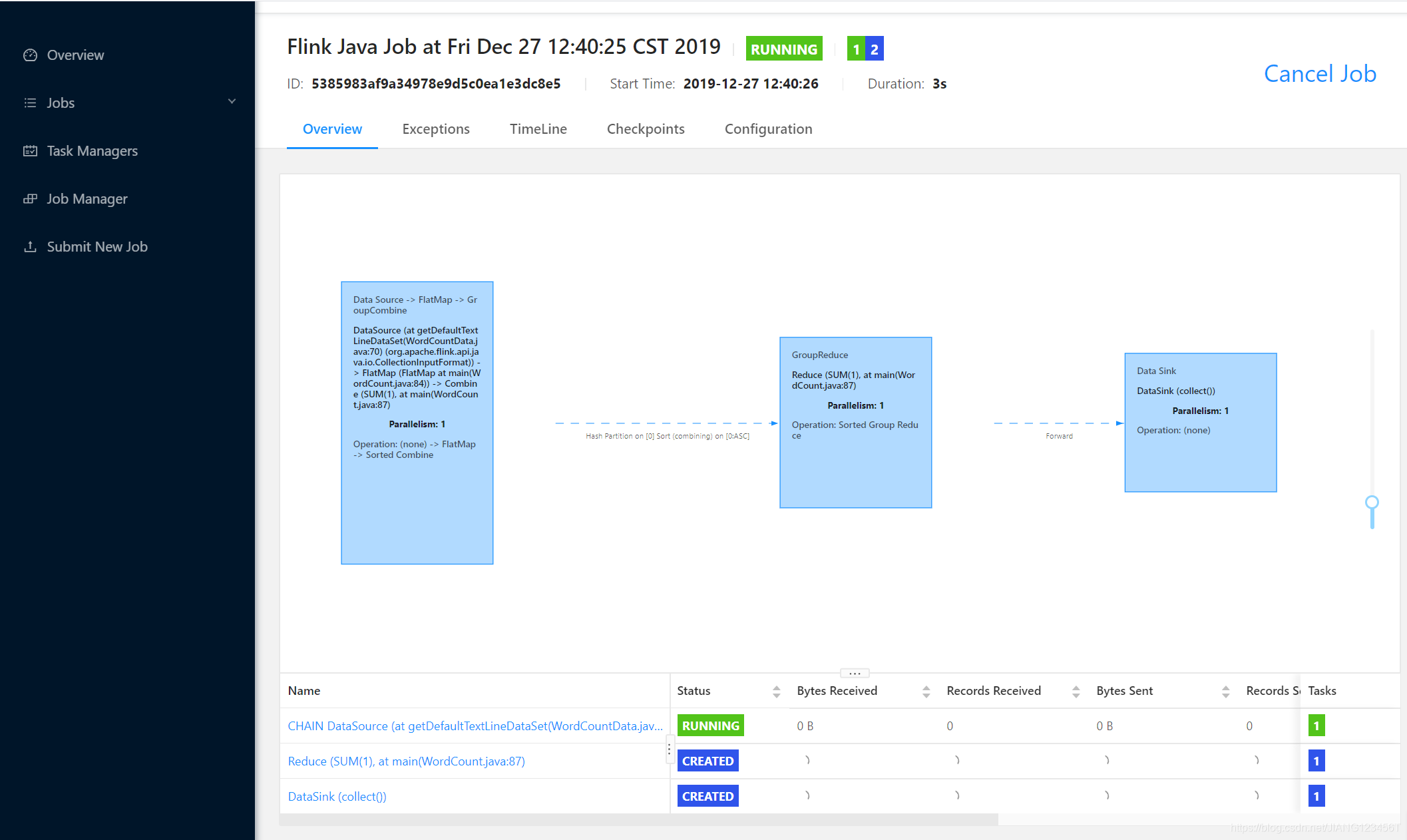This screenshot has height=840, width=1407.
Task: Click the horizontal scrollbar under the table
Action: (x=638, y=820)
